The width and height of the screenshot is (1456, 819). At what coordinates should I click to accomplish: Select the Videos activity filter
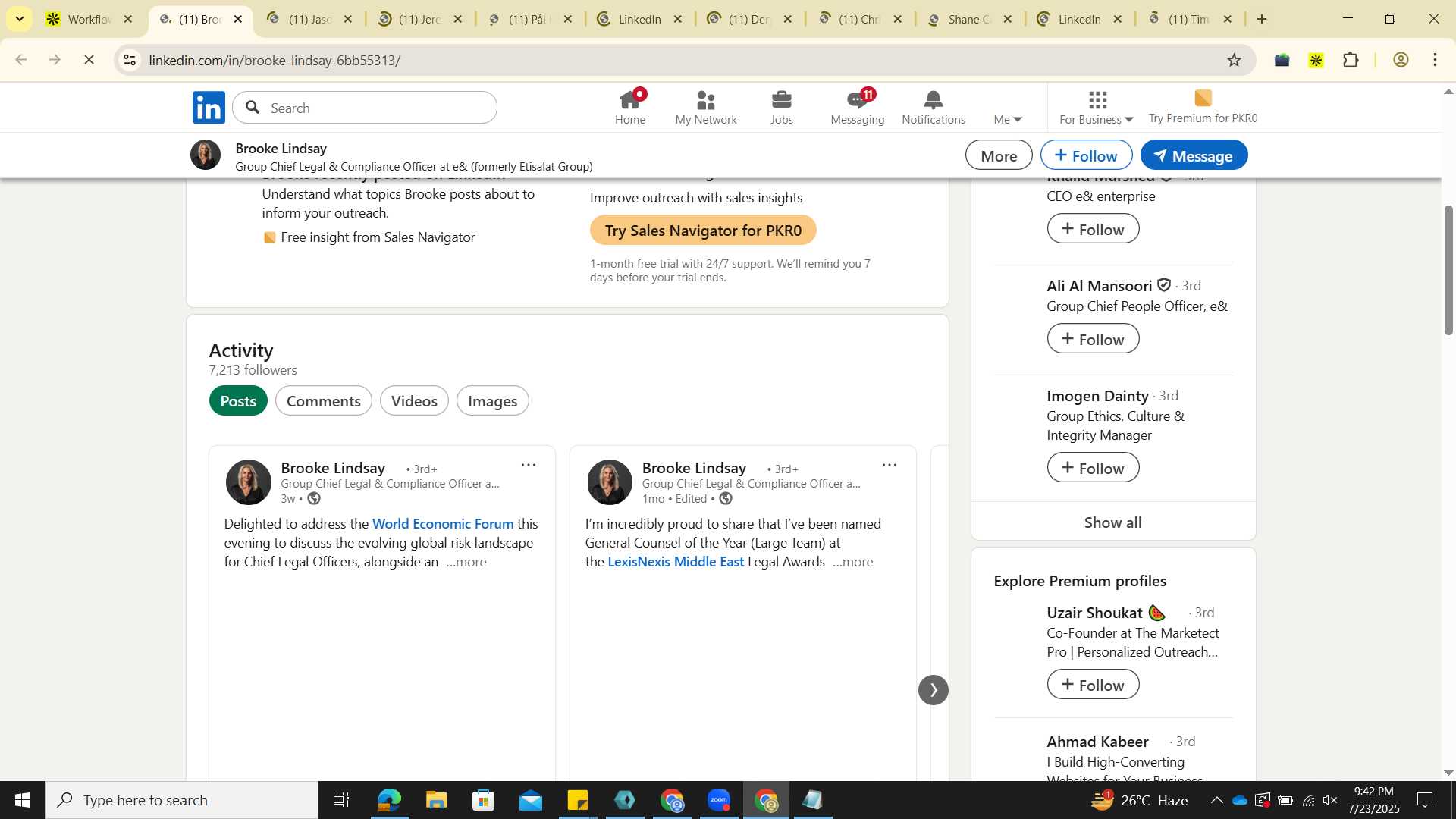[x=414, y=401]
